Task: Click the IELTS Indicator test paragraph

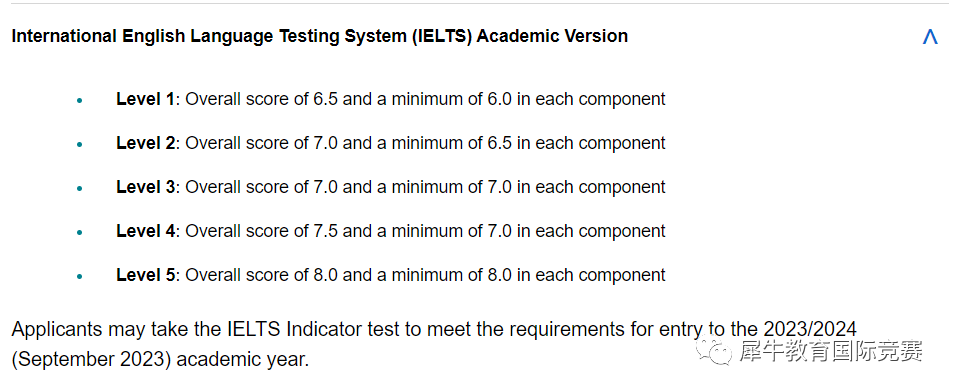Action: [x=435, y=345]
